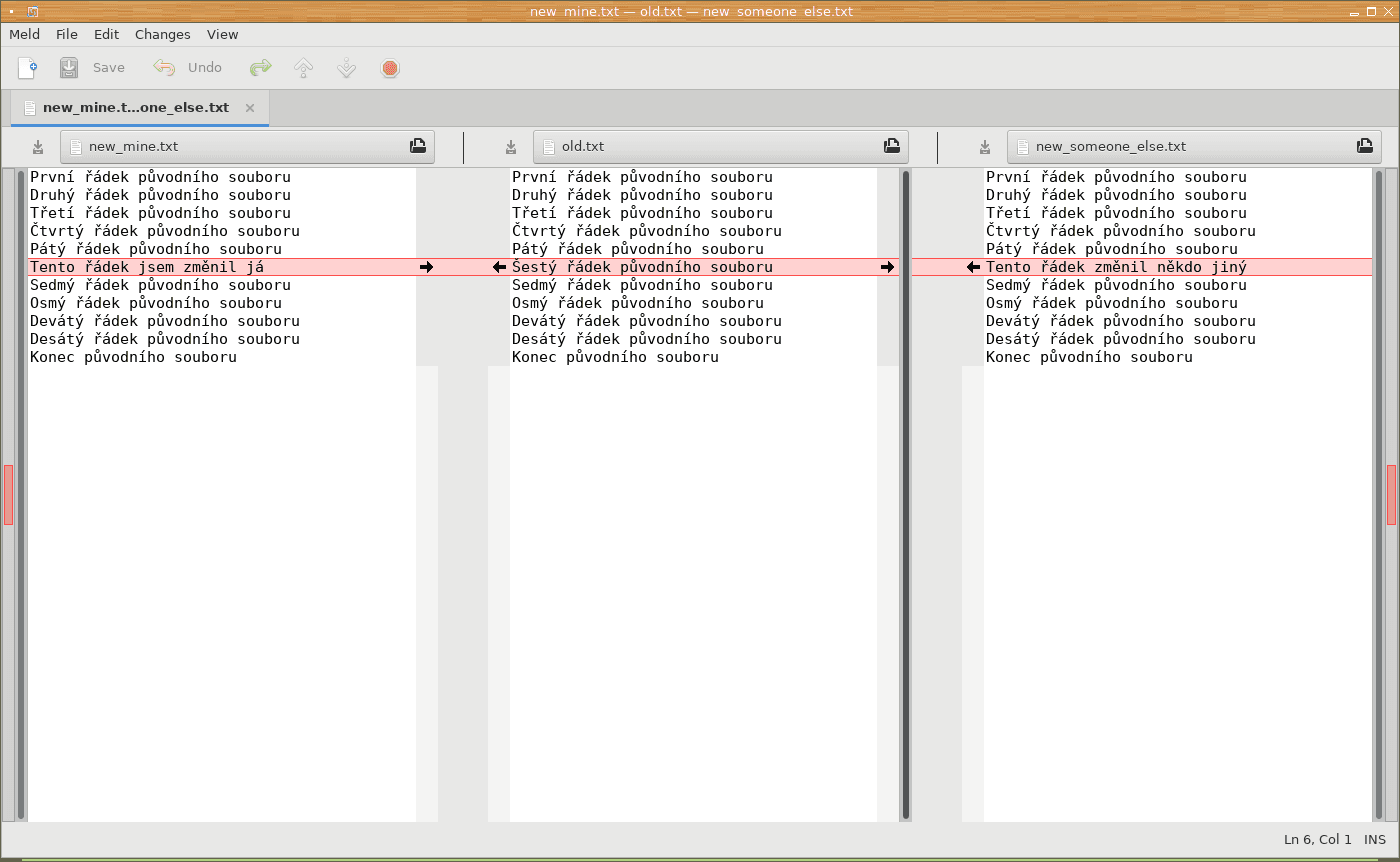Click the old.txt pane's vertical scrollbar

[x=906, y=494]
